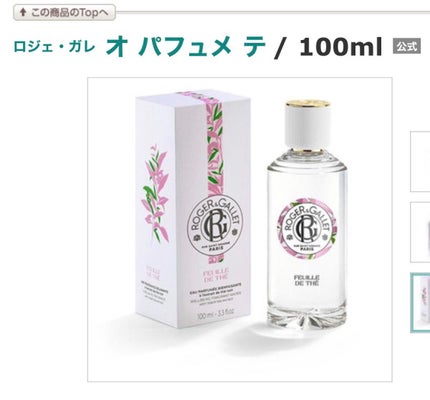Viewport: 430px width, 400px height.
Task: Click the pink floral illustration on box side
Action: click(x=155, y=193)
